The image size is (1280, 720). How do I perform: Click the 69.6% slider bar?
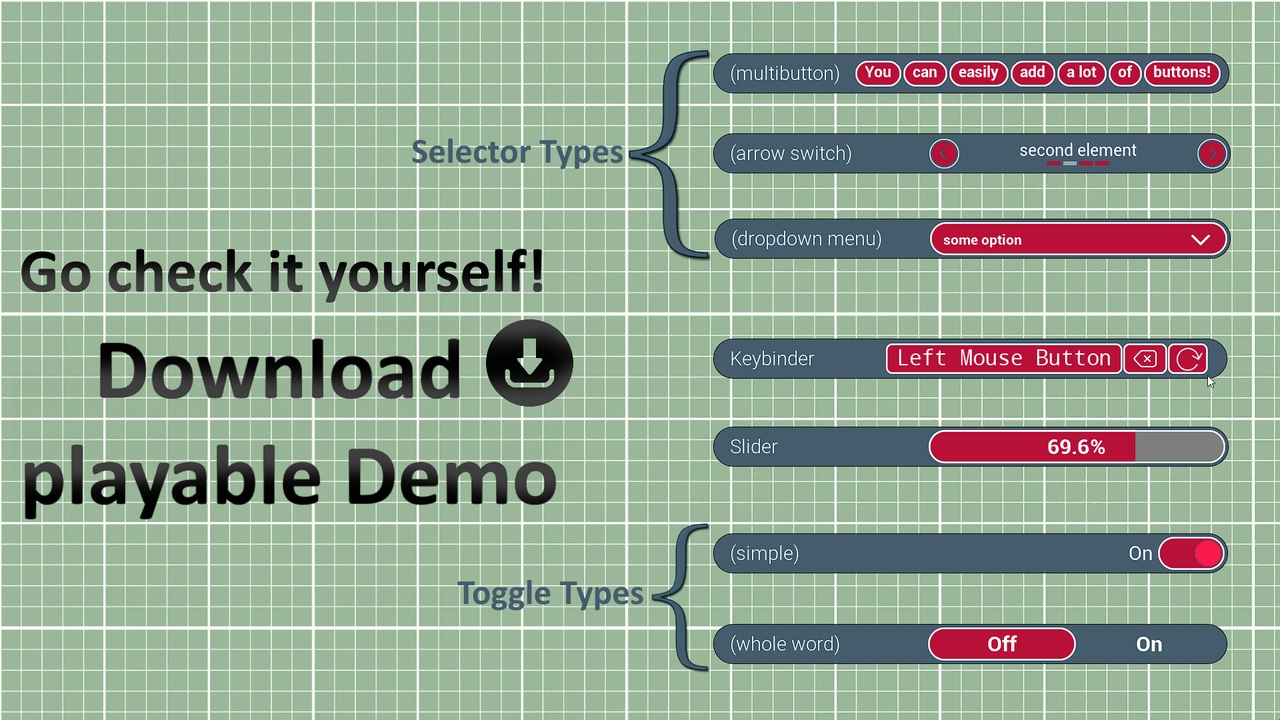tap(1077, 447)
